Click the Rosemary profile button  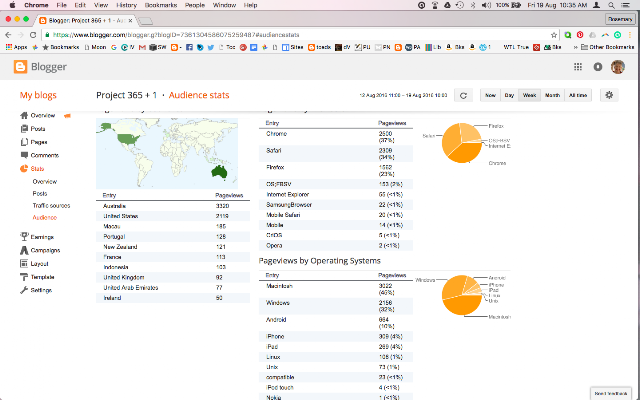(620, 19)
